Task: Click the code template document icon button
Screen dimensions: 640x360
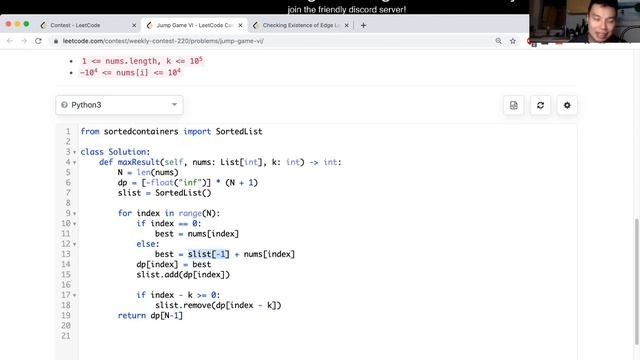Action: point(513,105)
